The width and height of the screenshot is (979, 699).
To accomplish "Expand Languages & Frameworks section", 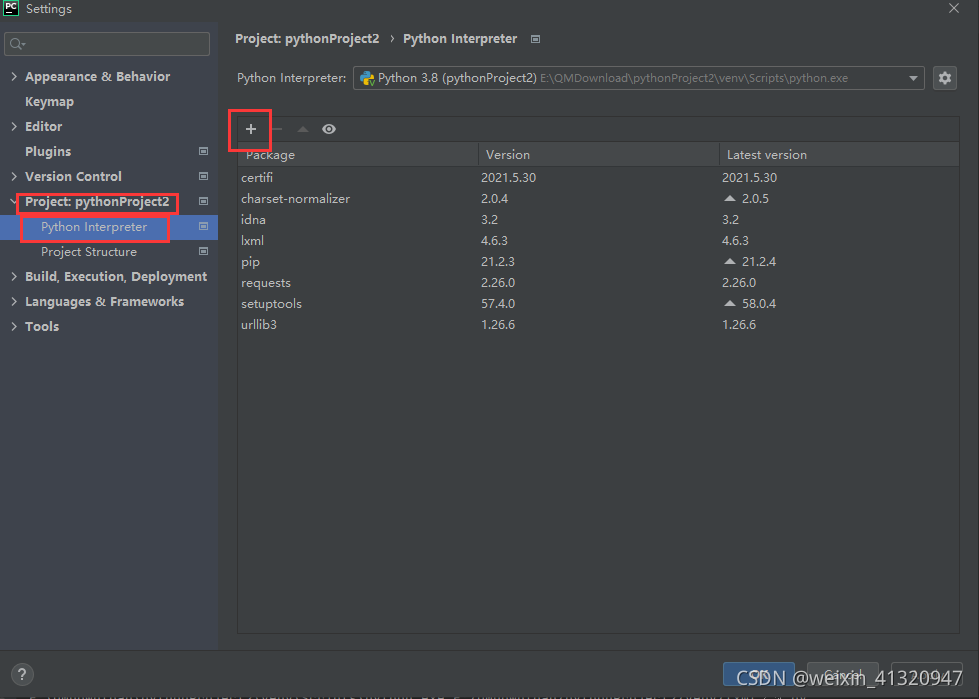I will tap(14, 301).
